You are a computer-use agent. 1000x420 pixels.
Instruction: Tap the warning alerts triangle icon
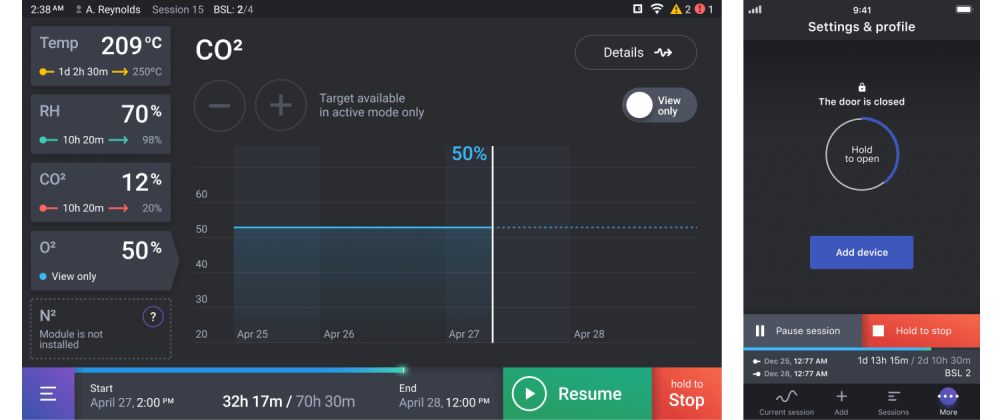676,9
